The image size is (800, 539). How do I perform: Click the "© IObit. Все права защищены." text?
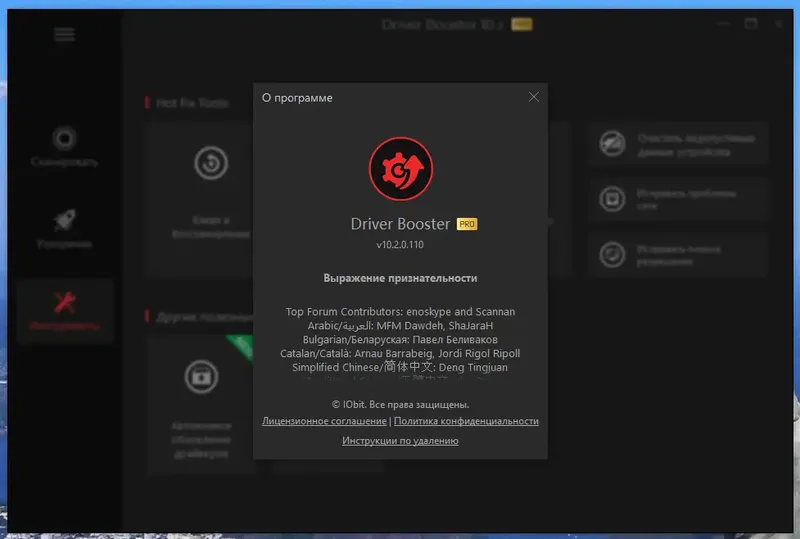point(401,404)
